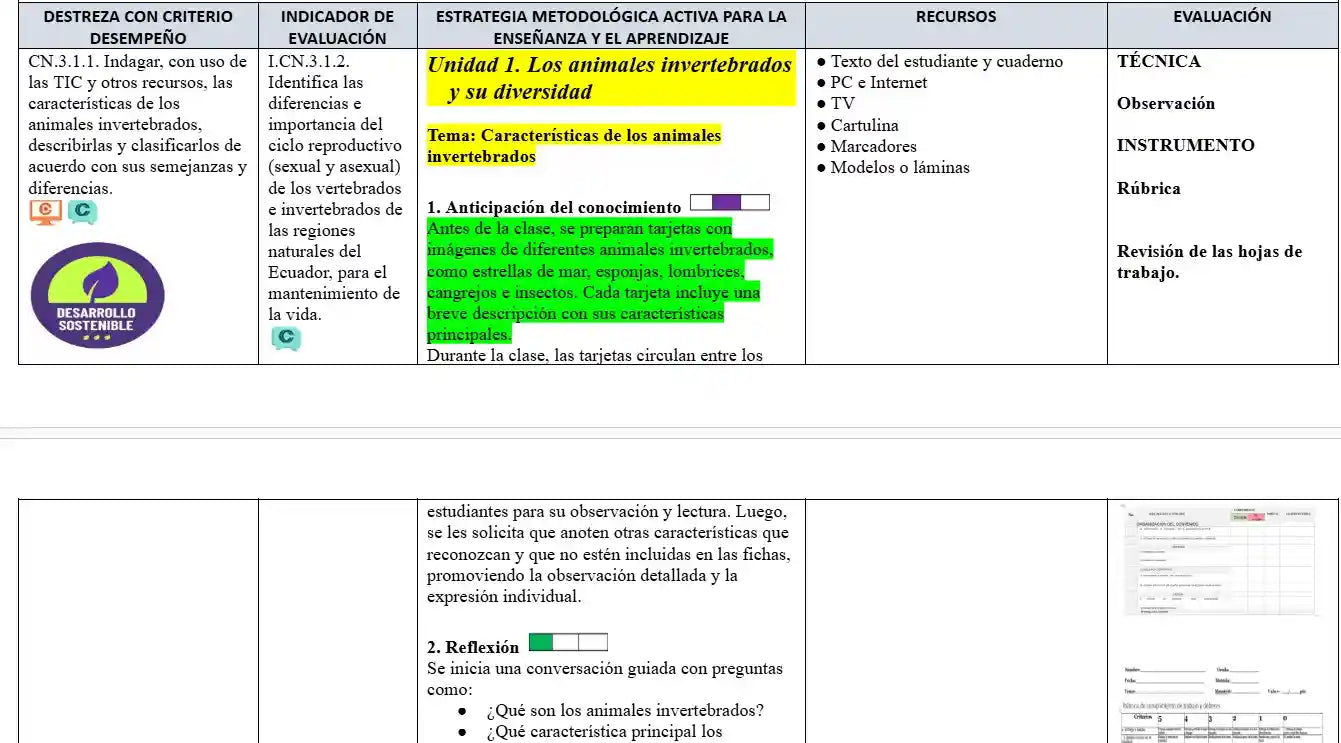The height and width of the screenshot is (743, 1341).
Task: Click teal speech bubble icon under I.CN.3.1.2 indicator
Action: (x=285, y=339)
